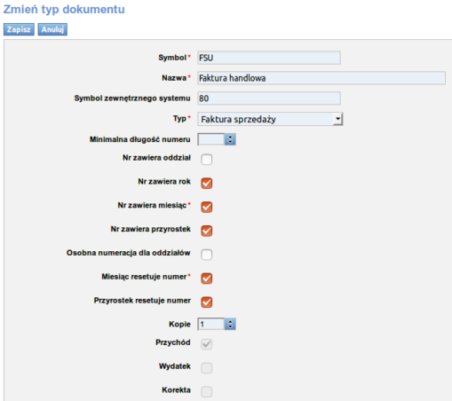
Task: Uncheck Przyrostek resetuje numer
Action: pyautogui.click(x=206, y=302)
